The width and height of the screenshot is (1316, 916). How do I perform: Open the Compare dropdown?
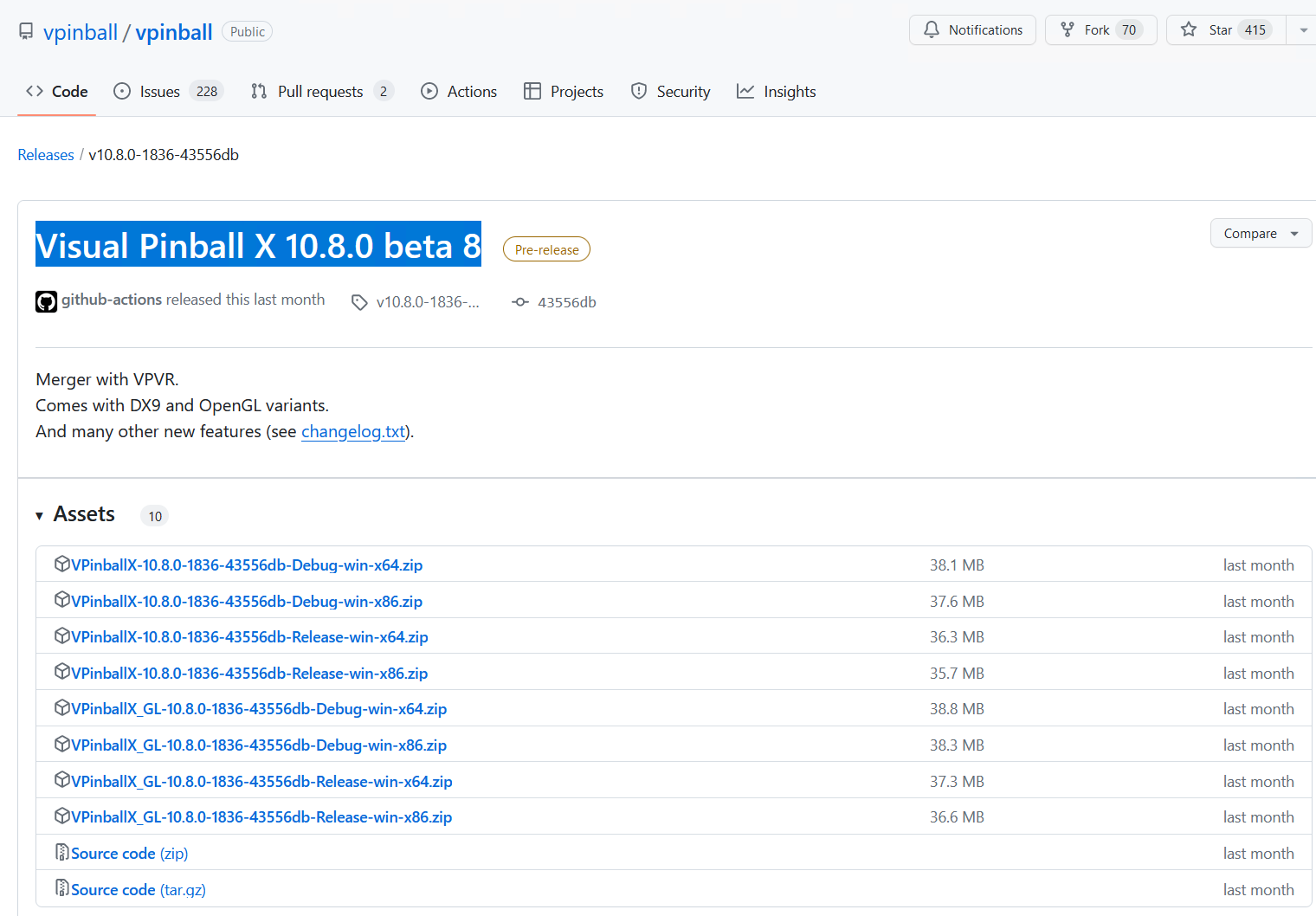coord(1261,234)
